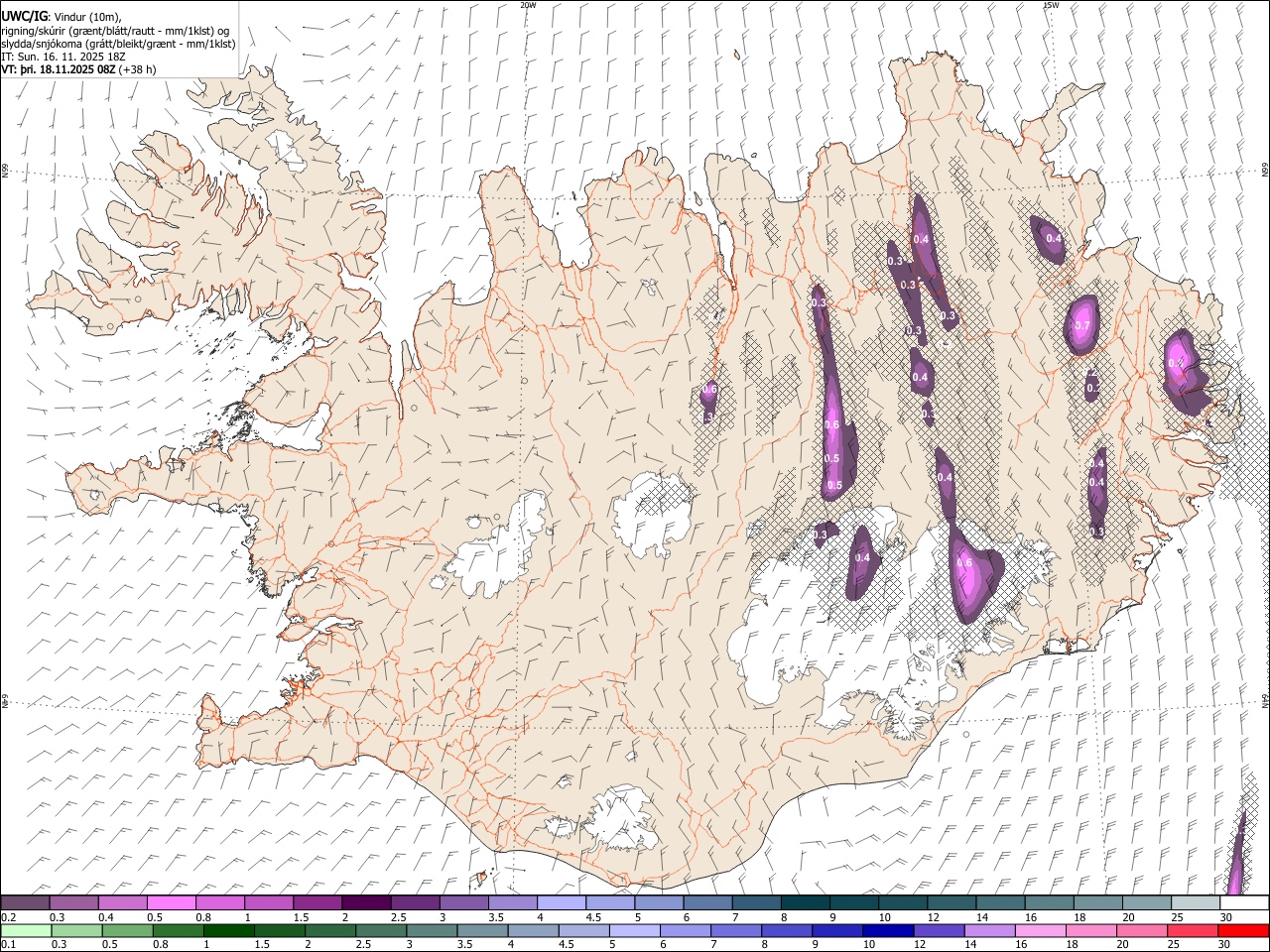Pick the 1 darkest green swatch, lower legend row

pyautogui.click(x=229, y=930)
